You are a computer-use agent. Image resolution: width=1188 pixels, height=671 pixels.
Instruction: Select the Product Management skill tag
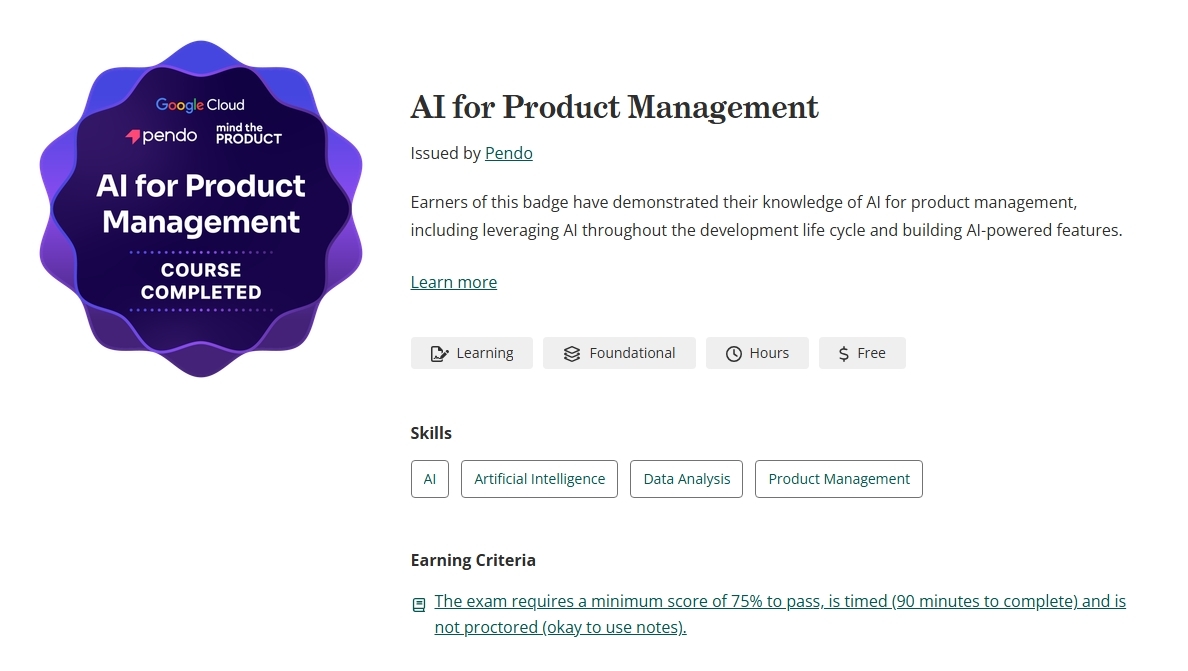(x=839, y=479)
